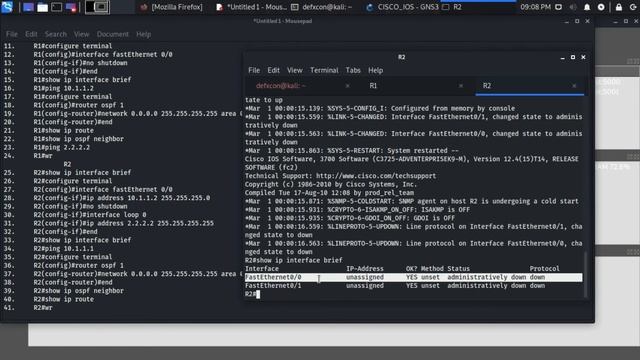This screenshot has height=360, width=640.
Task: Click the display settings tray icon
Action: (559, 7)
